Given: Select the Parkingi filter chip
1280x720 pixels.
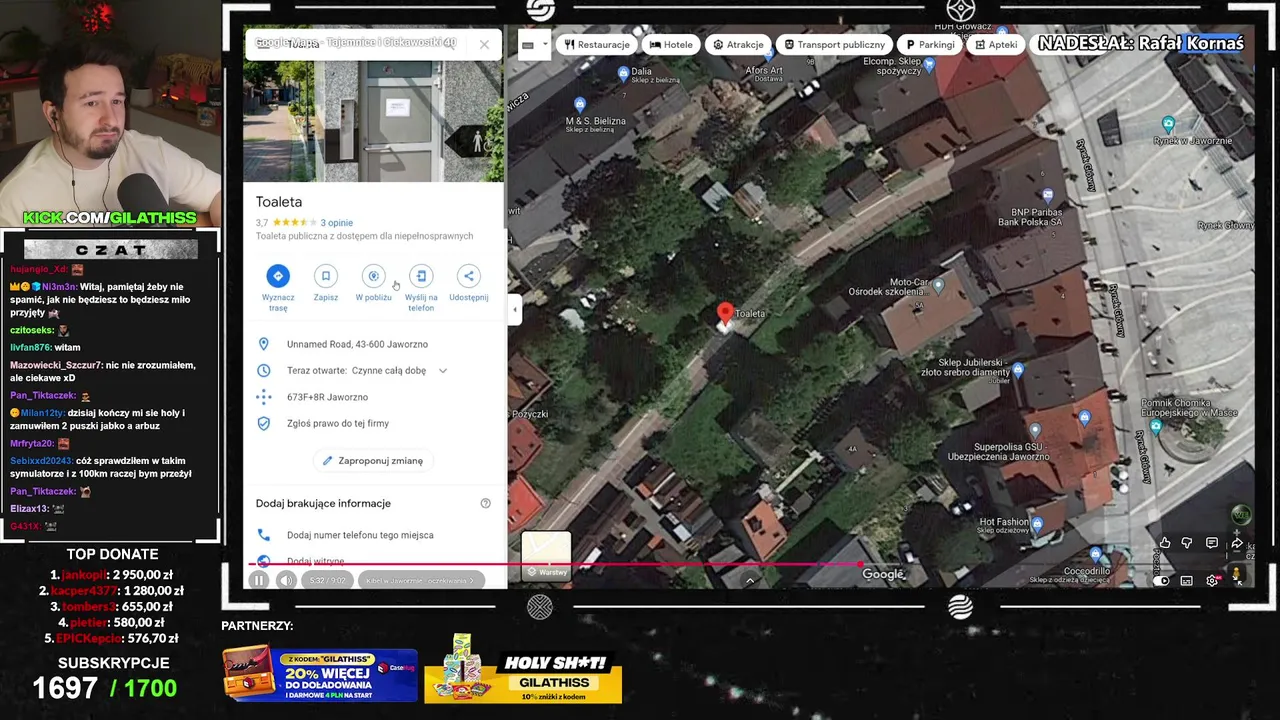Looking at the screenshot, I should coord(930,44).
